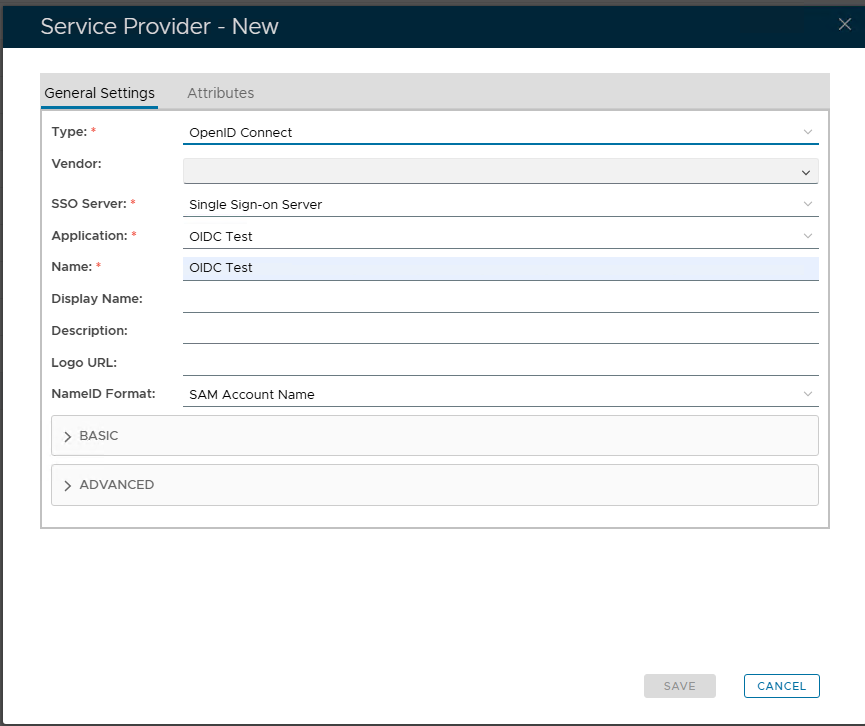This screenshot has height=726, width=865.
Task: Click the "NameID Format:" field label
Action: click(103, 394)
